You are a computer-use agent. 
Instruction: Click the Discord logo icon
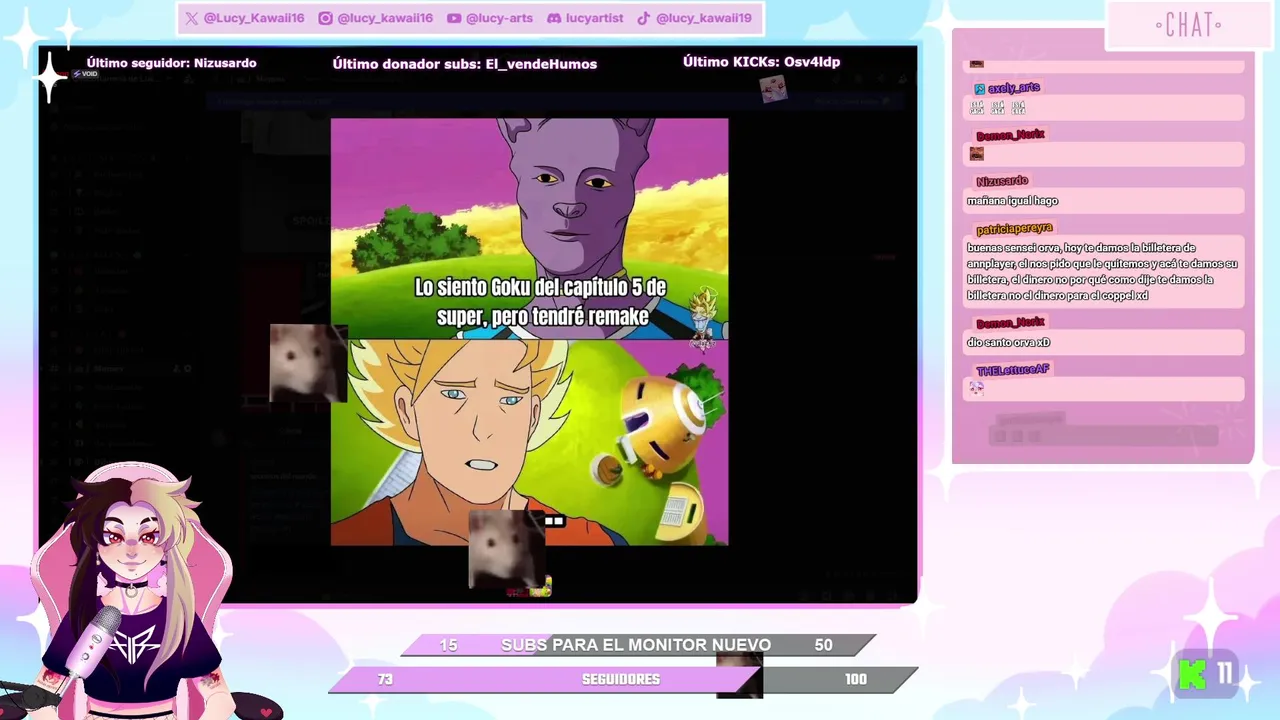click(x=554, y=18)
